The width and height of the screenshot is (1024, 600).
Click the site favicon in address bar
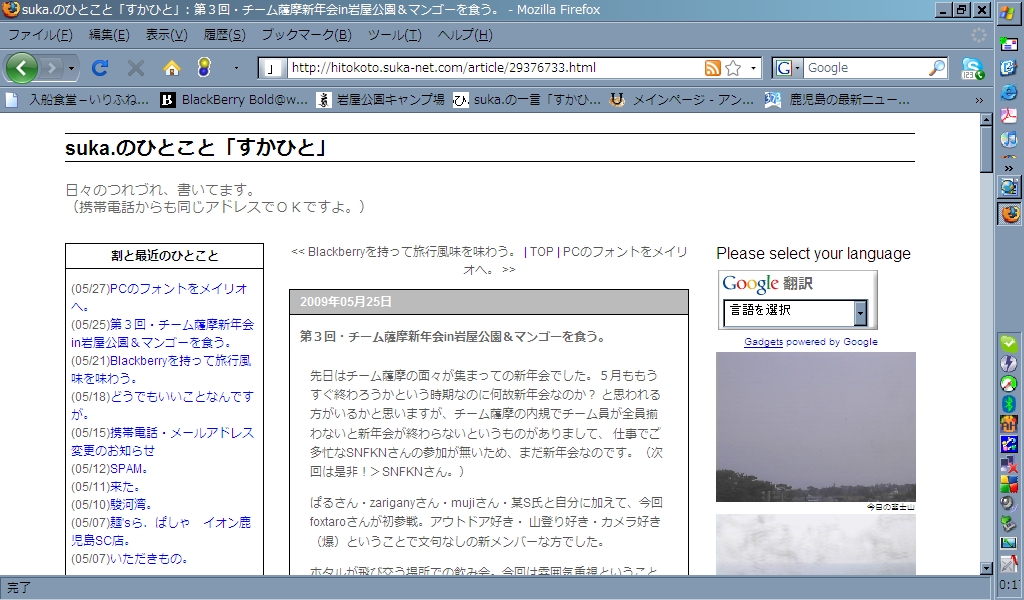coord(272,68)
